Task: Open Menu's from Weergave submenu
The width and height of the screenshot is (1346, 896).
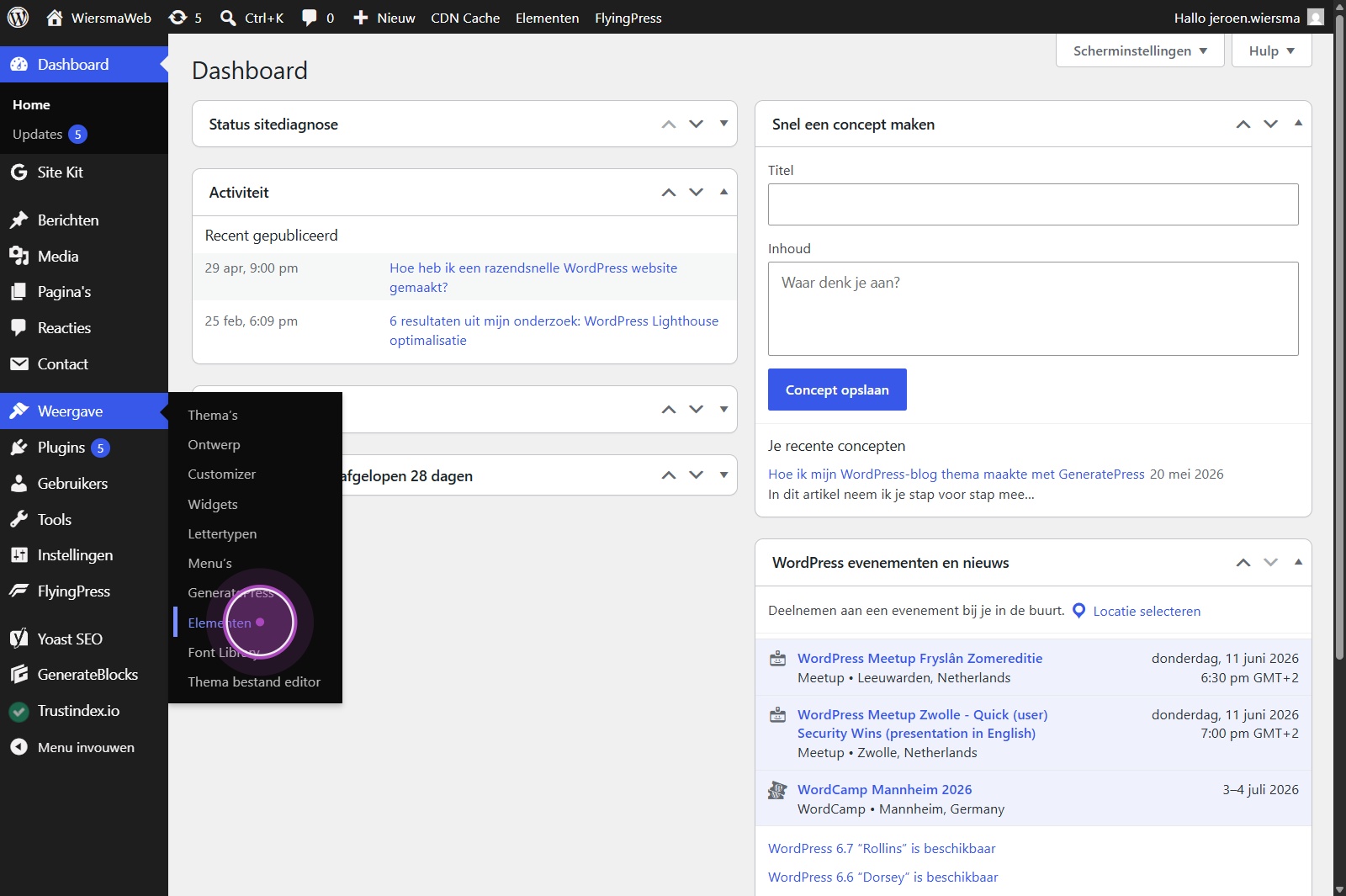Action: 209,563
